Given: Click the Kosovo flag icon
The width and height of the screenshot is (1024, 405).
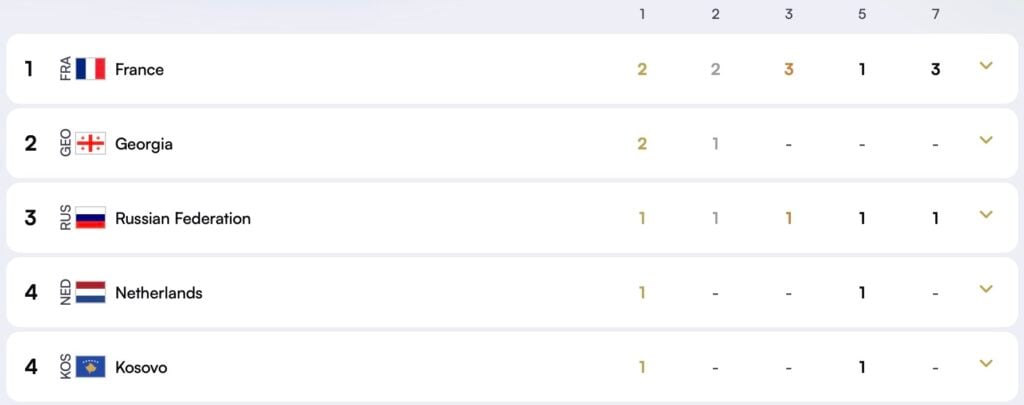Looking at the screenshot, I should pos(90,367).
